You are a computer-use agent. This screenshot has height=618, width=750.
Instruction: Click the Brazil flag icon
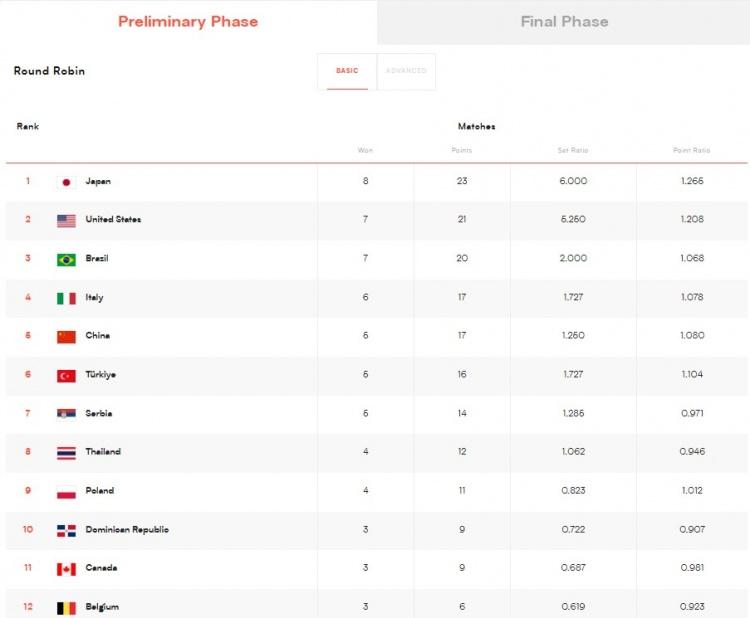pos(66,259)
